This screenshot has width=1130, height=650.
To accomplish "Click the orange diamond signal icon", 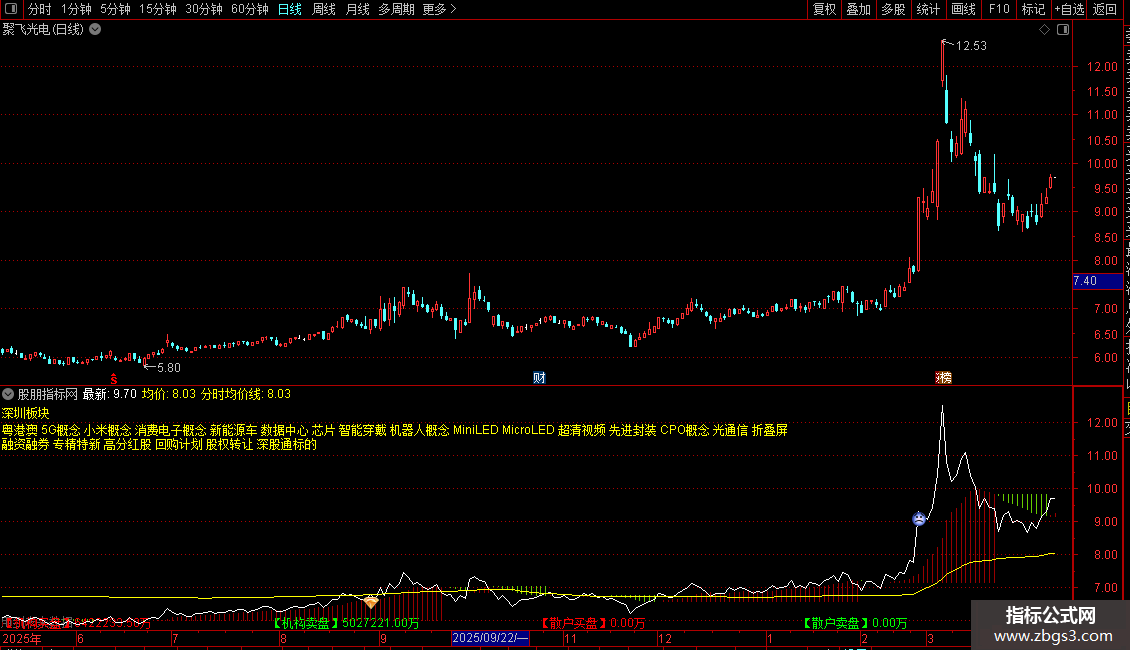I will (x=370, y=601).
